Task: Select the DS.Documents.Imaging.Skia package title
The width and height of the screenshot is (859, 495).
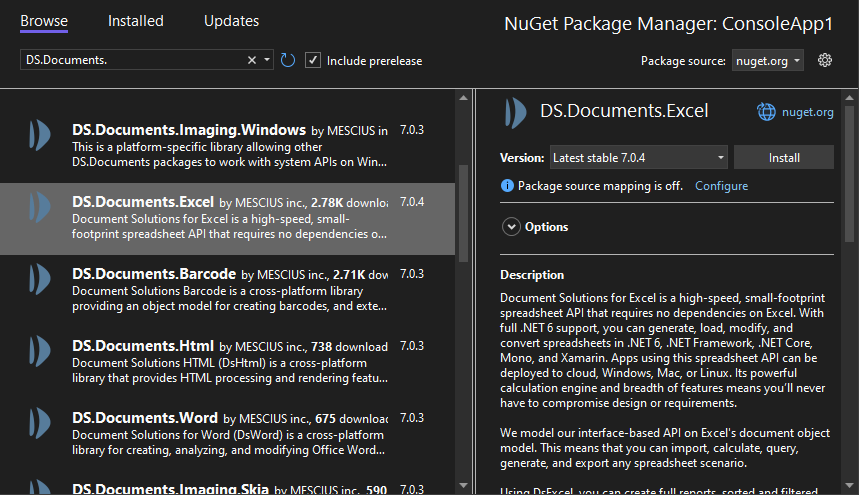Action: point(170,488)
